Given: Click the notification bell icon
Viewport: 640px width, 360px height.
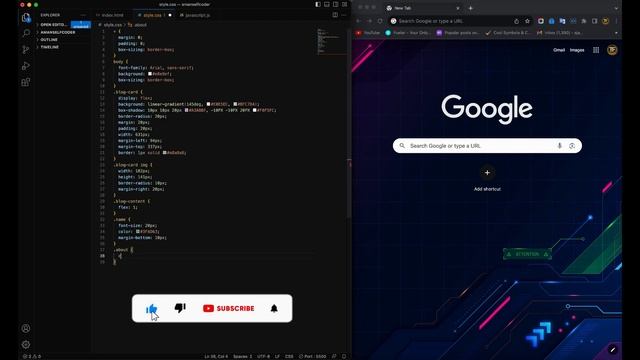Looking at the screenshot, I should (x=274, y=308).
